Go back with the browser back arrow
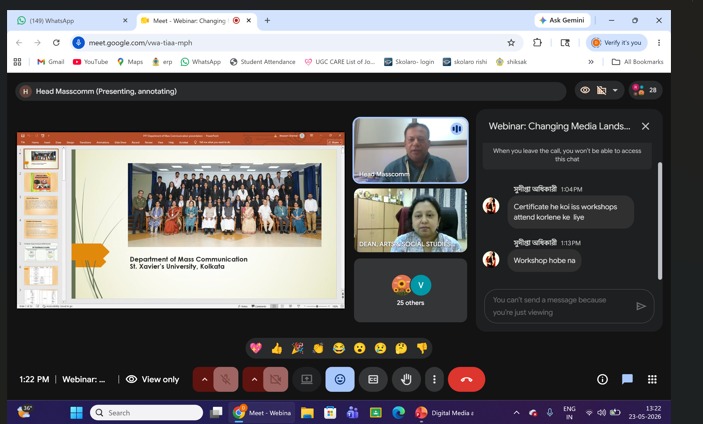This screenshot has width=703, height=424. click(x=19, y=43)
